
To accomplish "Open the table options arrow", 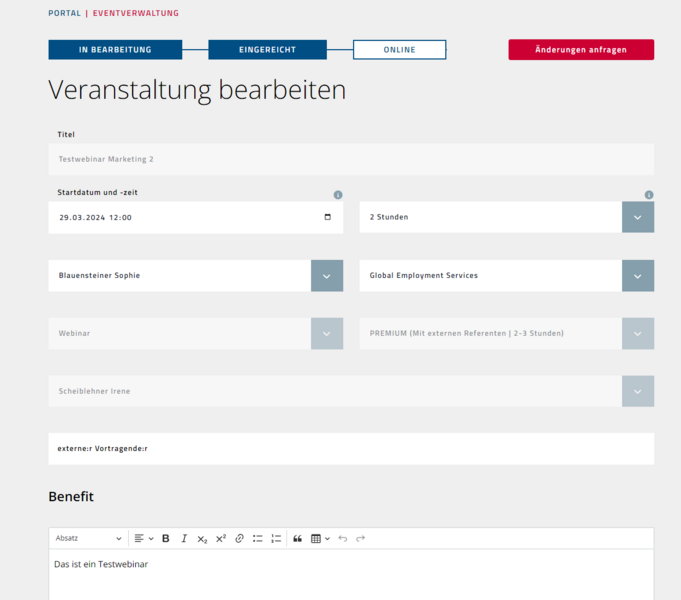I will (327, 538).
